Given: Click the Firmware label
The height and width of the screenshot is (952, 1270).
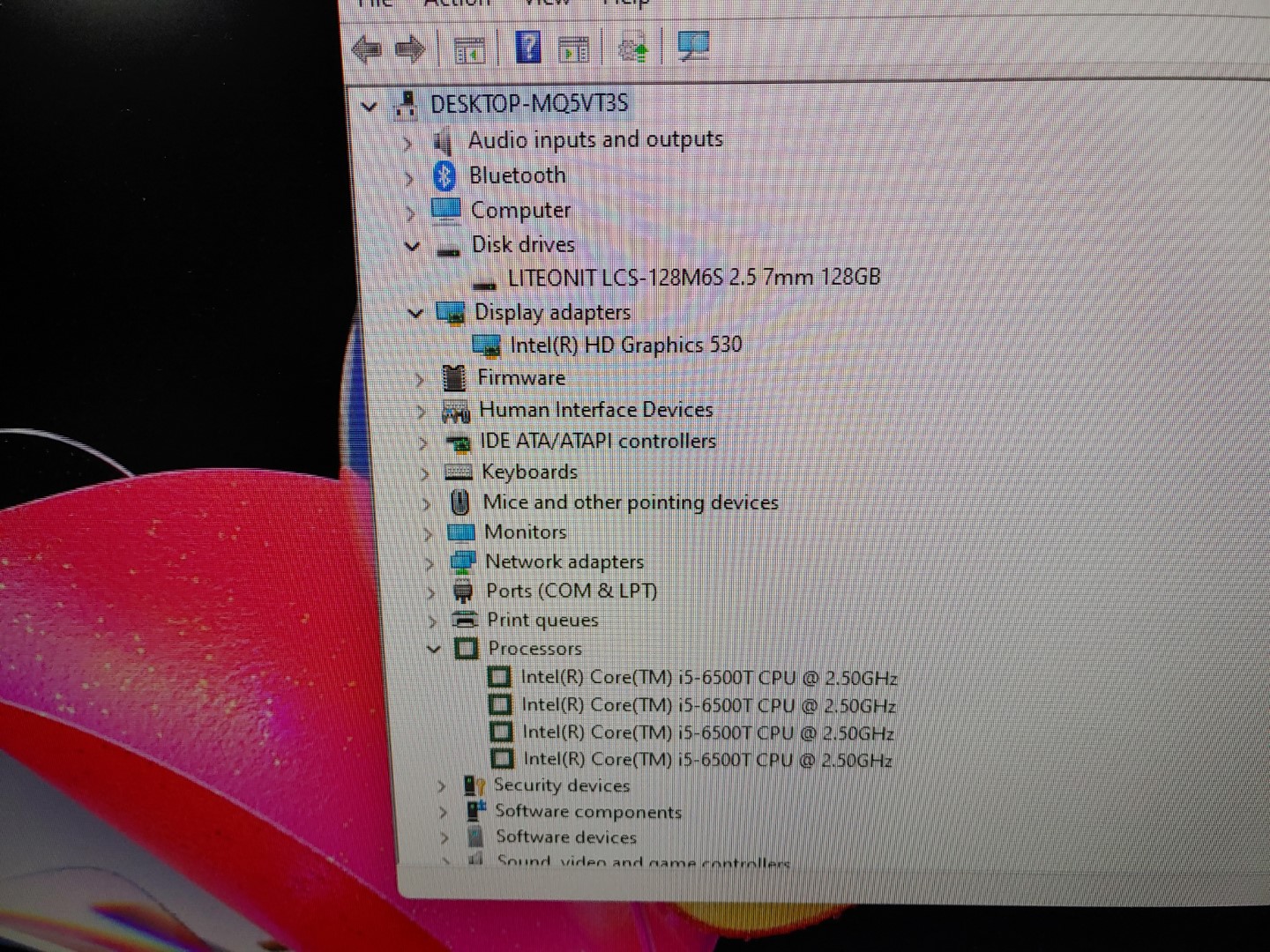Looking at the screenshot, I should (521, 377).
